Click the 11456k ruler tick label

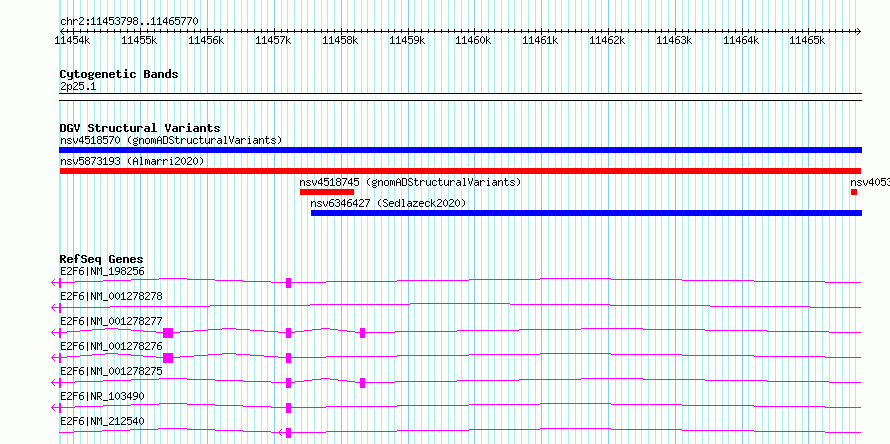(x=206, y=40)
